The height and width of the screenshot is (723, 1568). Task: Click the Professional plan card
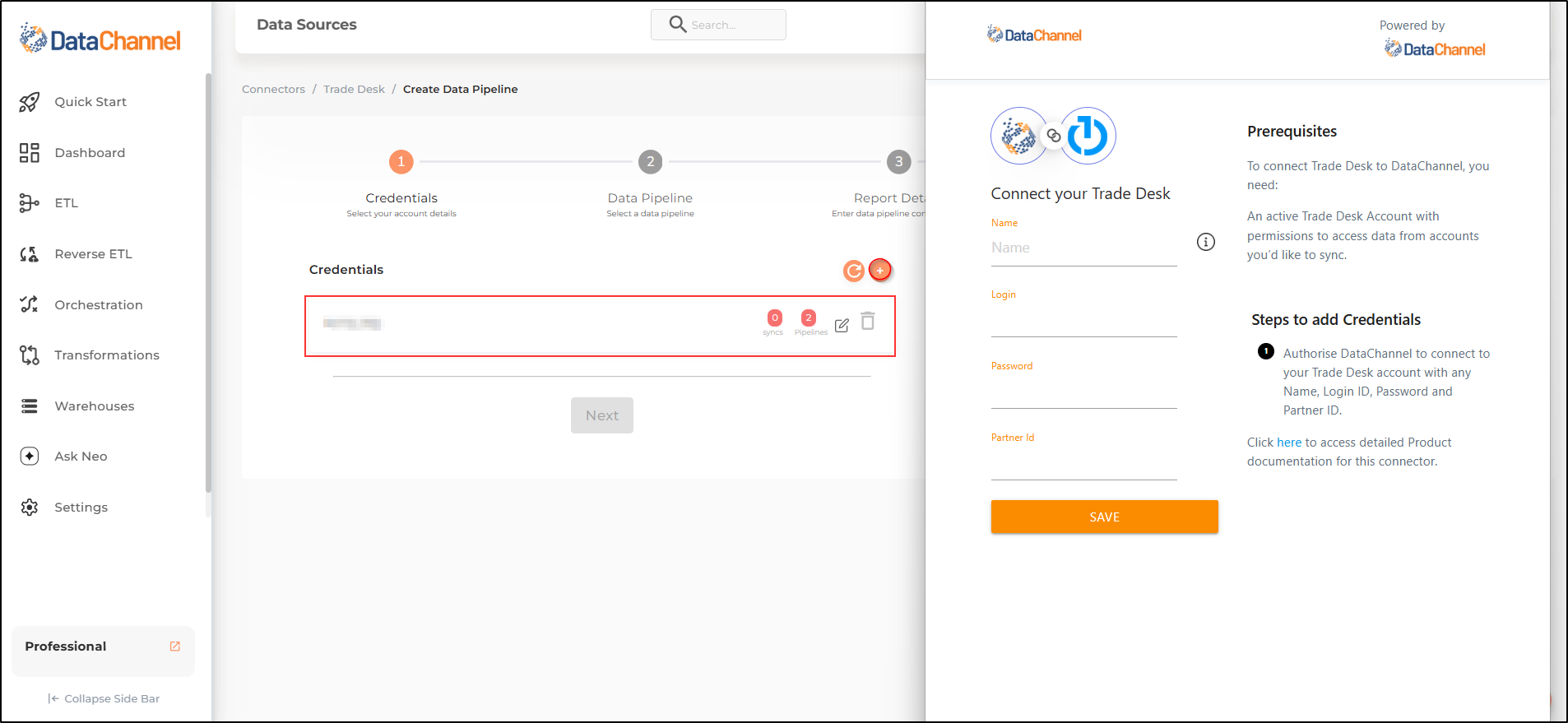[x=103, y=651]
